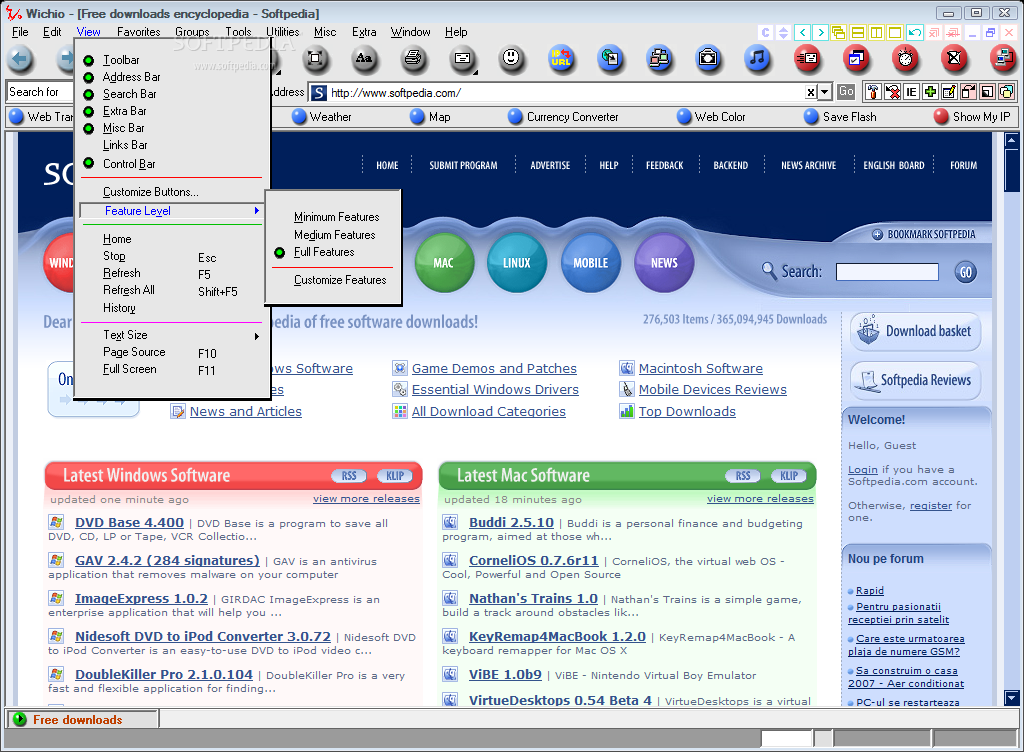
Task: Click the page scrollbar down arrow
Action: click(1012, 698)
